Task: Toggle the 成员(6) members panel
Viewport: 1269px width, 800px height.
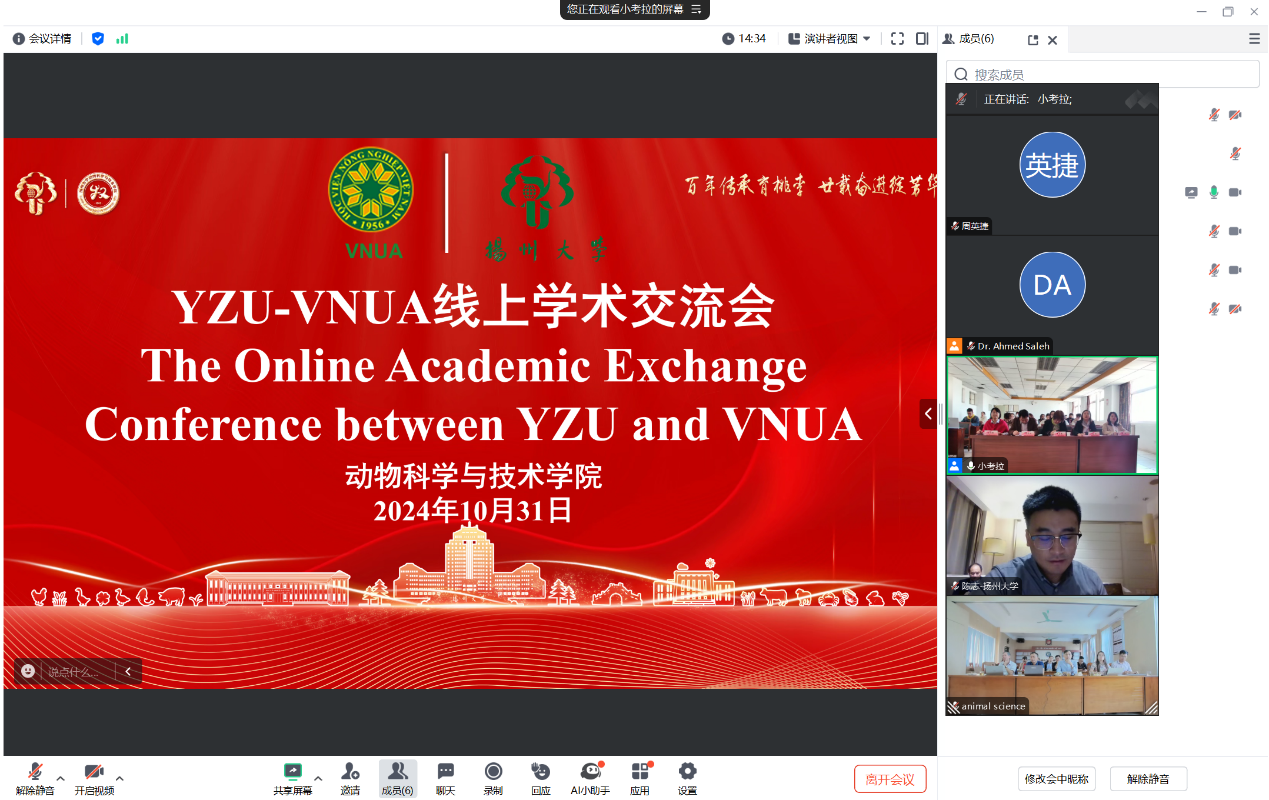Action: click(397, 777)
